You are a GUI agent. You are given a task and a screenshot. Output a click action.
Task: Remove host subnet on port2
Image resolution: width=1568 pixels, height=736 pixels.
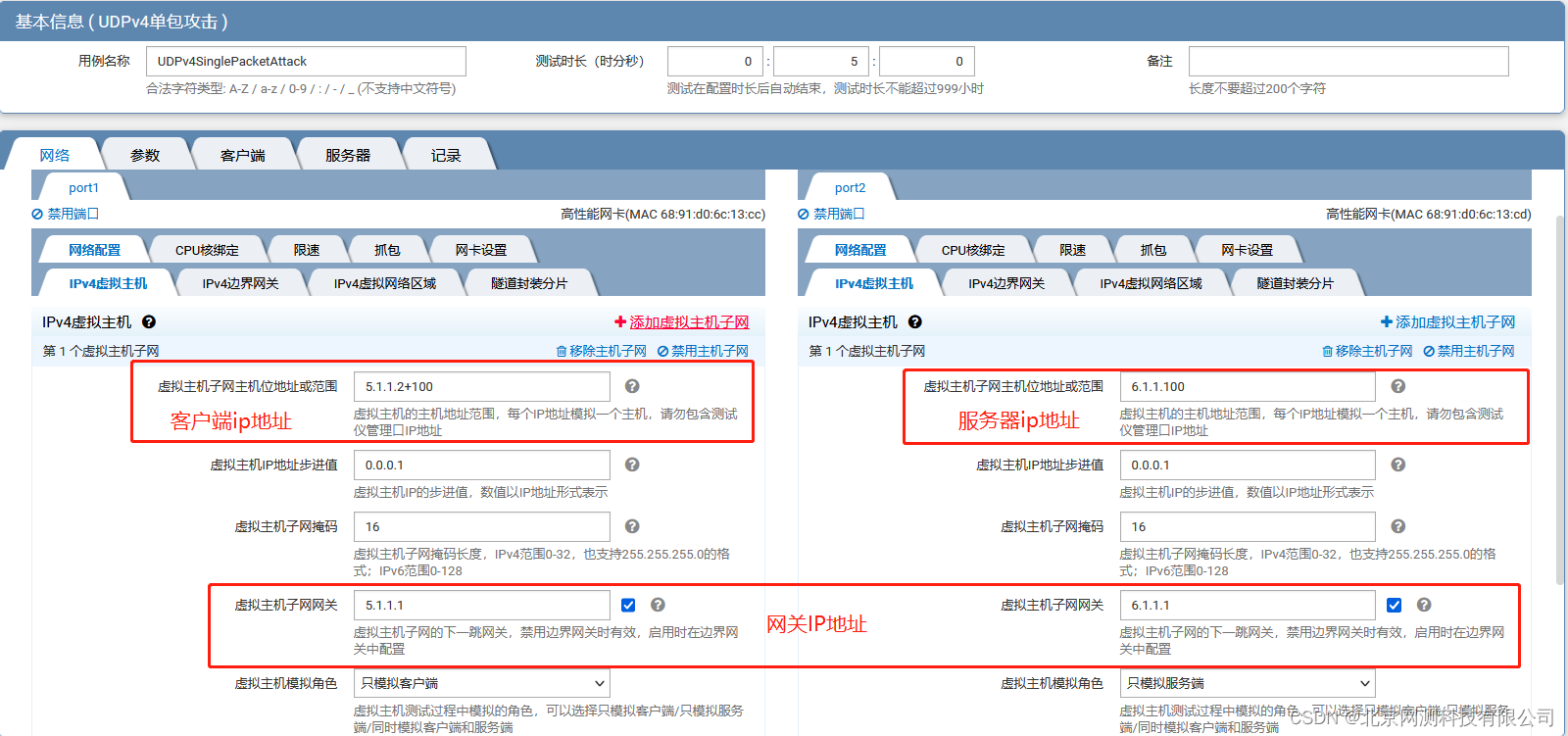point(1367,351)
